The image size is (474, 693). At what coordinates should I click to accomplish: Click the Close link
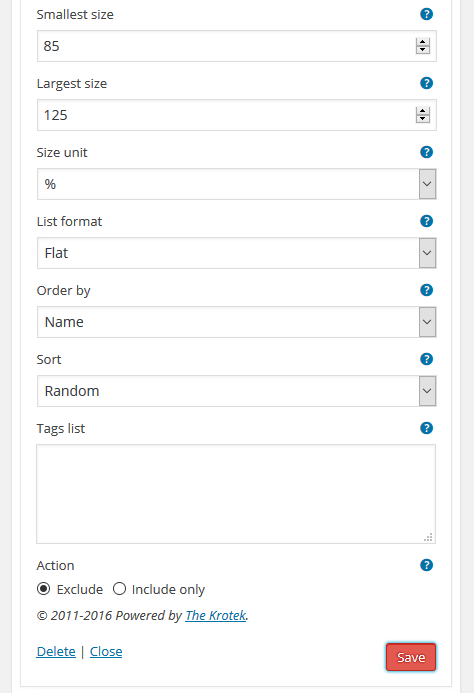coord(106,651)
